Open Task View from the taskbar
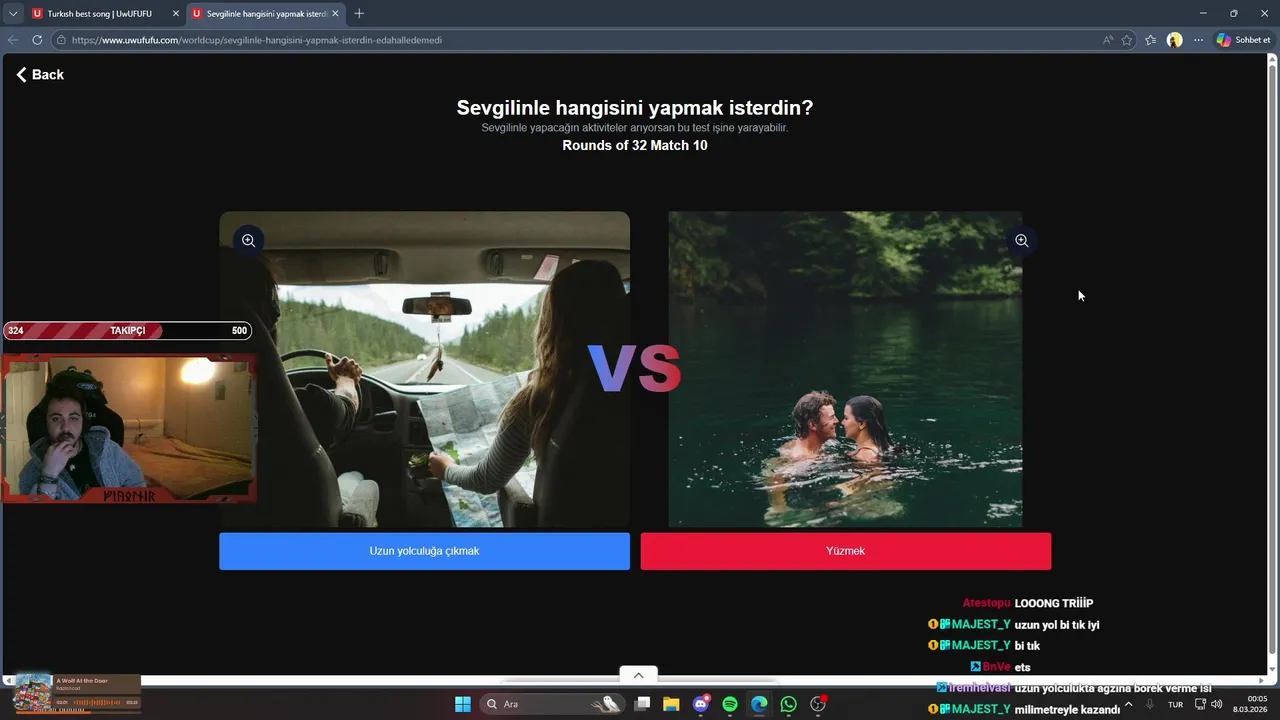1280x720 pixels. pyautogui.click(x=643, y=704)
